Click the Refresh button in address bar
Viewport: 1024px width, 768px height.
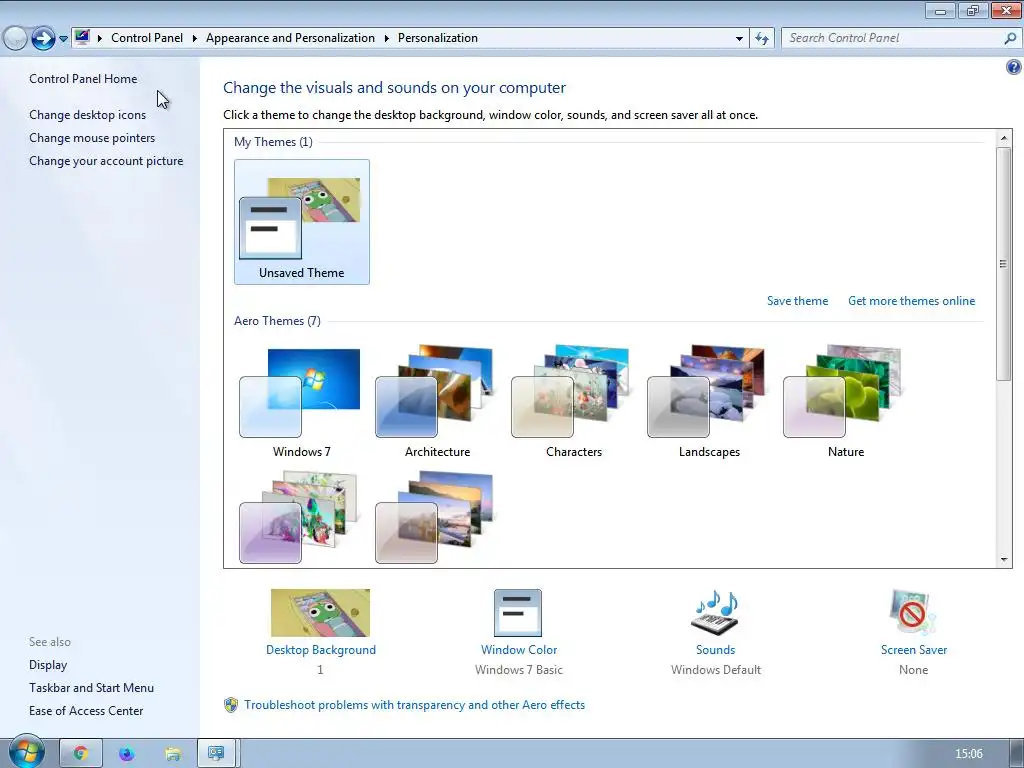762,38
